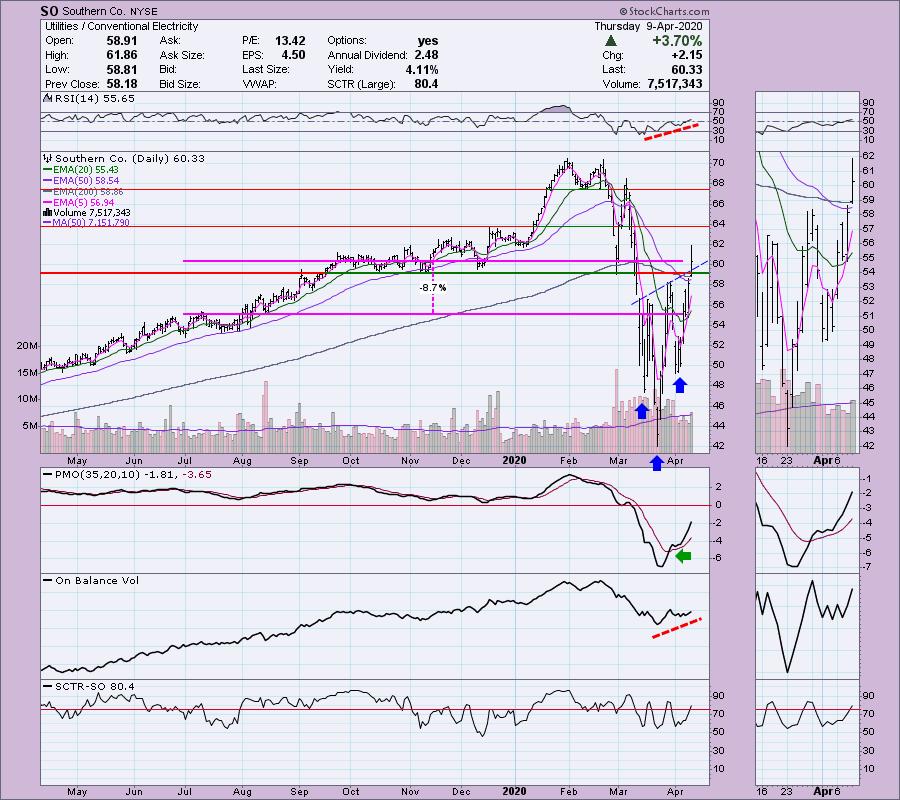Click the zoomed SCTR thumbnail panel on the right

click(807, 732)
